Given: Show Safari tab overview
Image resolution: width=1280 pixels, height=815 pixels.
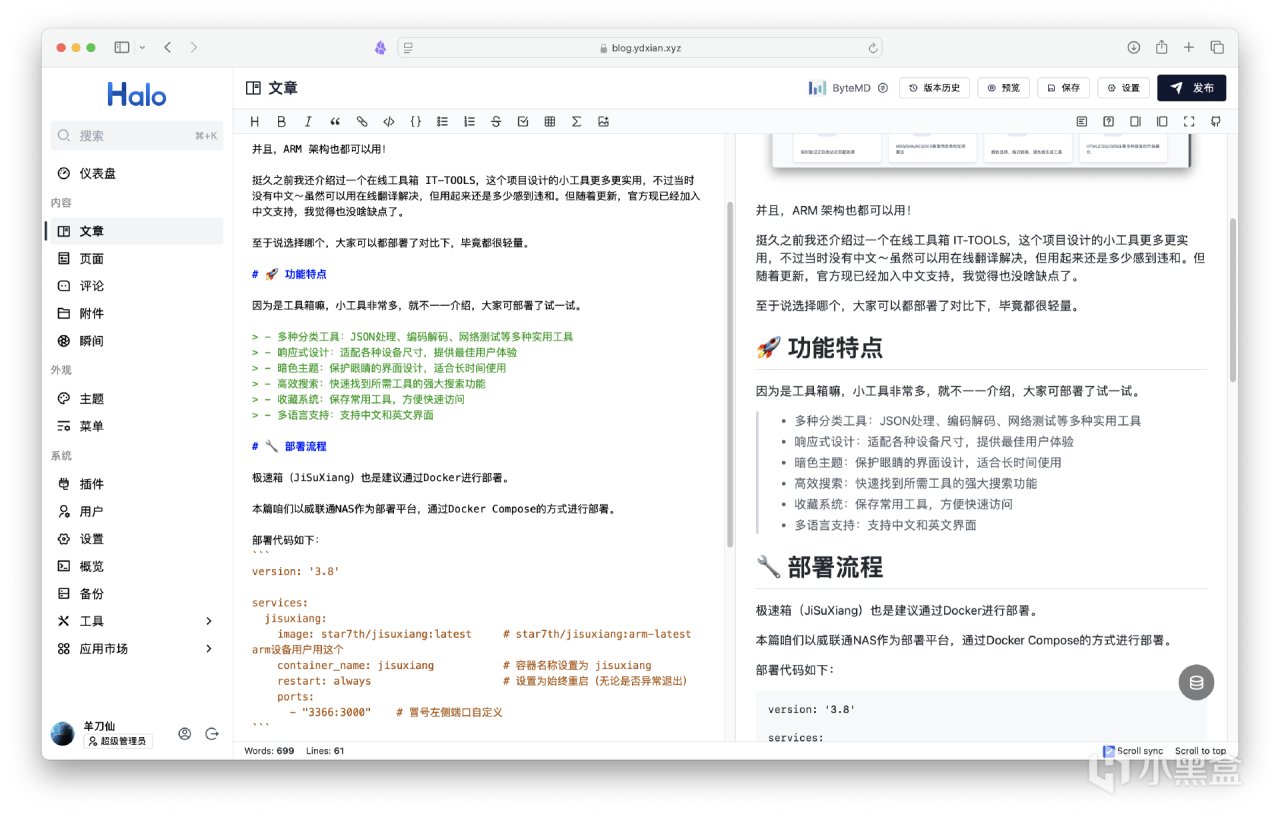Looking at the screenshot, I should (1217, 47).
